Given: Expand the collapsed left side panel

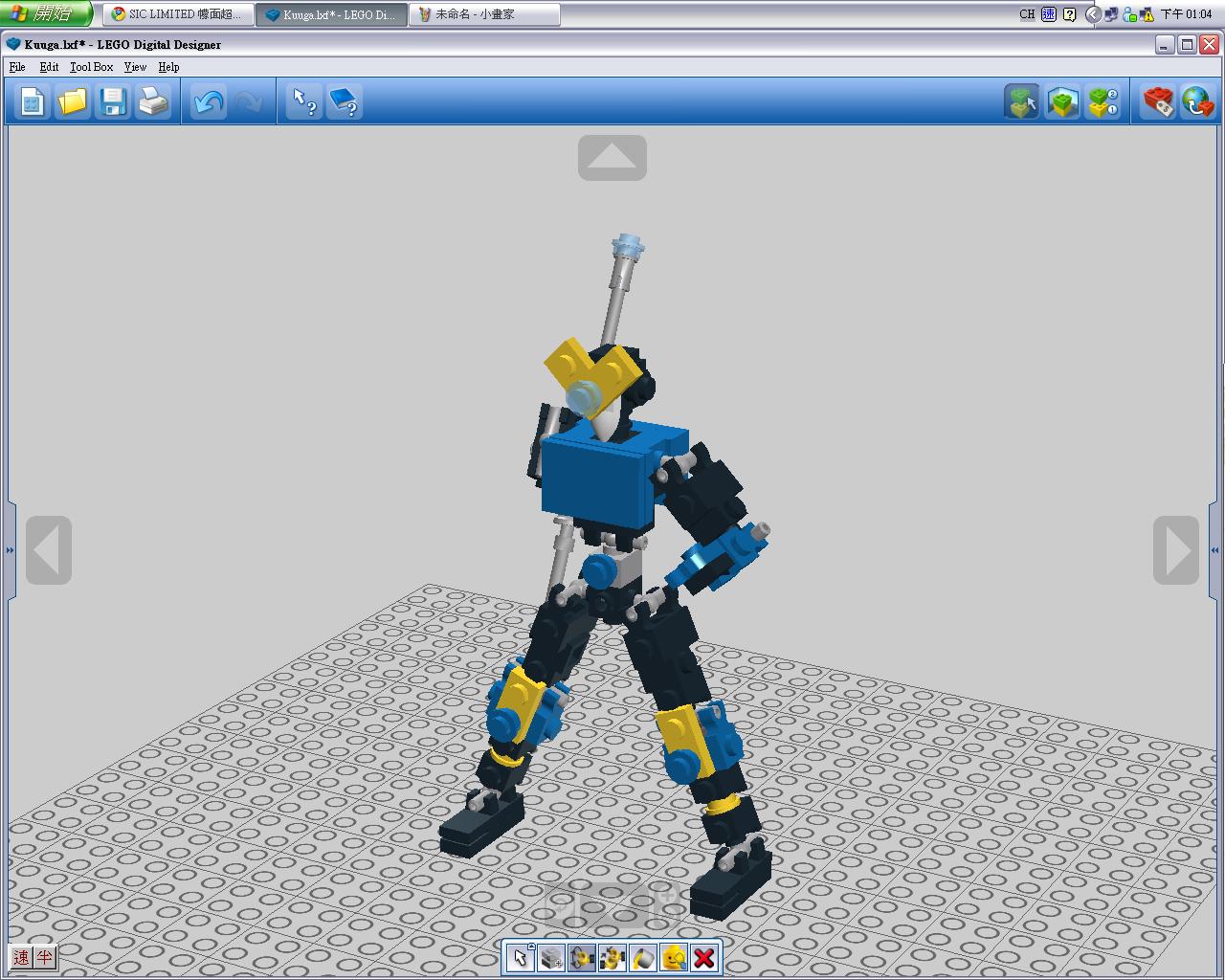Looking at the screenshot, I should pos(10,550).
